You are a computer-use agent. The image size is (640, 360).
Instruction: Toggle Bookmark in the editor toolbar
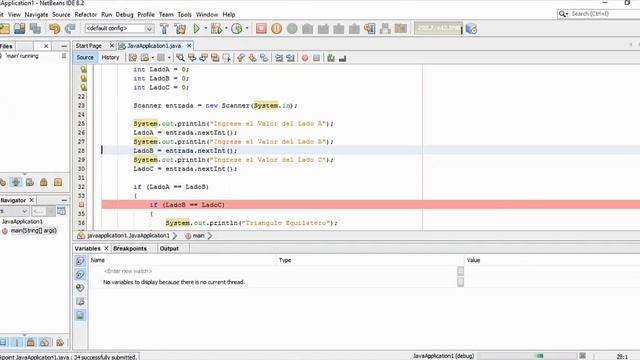[x=264, y=58]
